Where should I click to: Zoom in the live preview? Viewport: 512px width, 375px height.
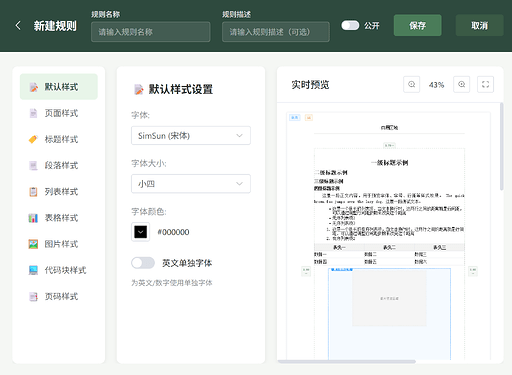[462, 84]
